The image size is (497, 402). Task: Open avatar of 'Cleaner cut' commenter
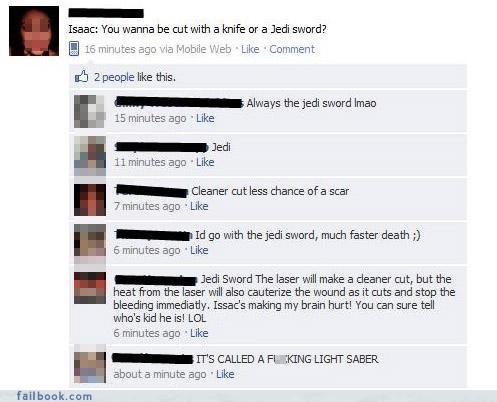pyautogui.click(x=90, y=200)
